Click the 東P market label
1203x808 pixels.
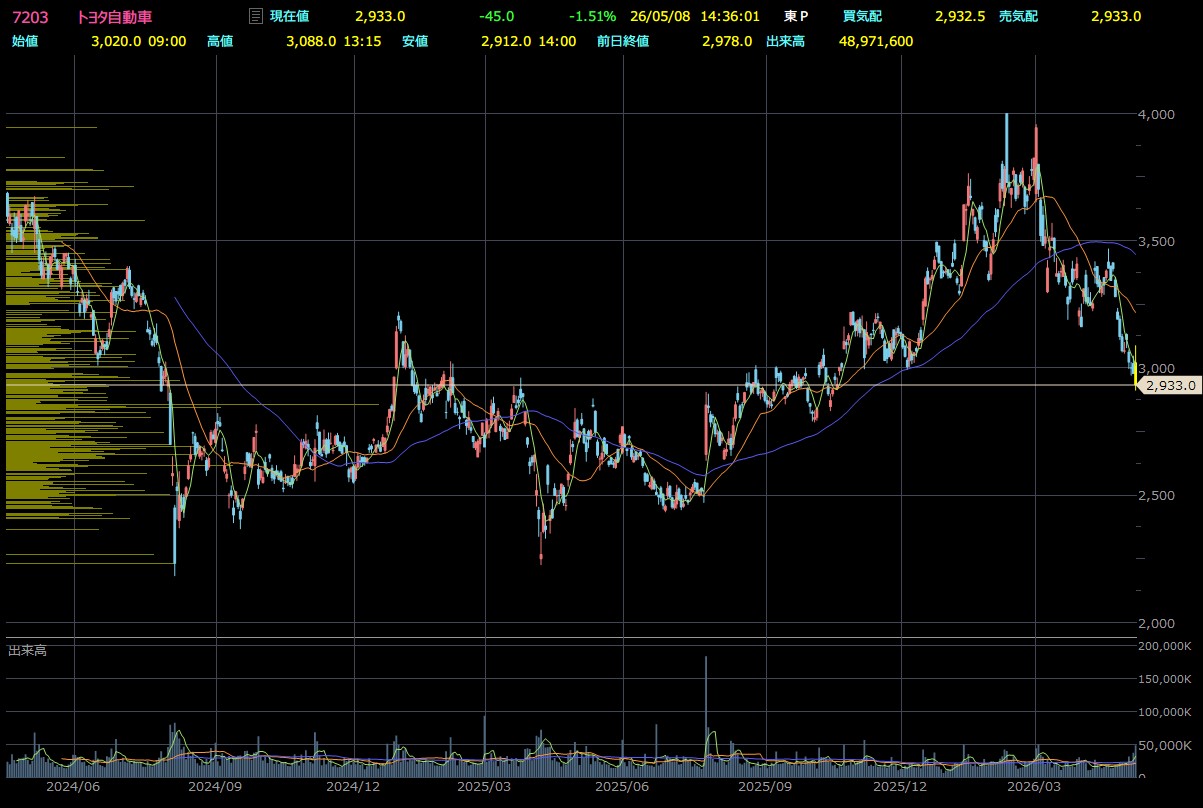[x=796, y=16]
